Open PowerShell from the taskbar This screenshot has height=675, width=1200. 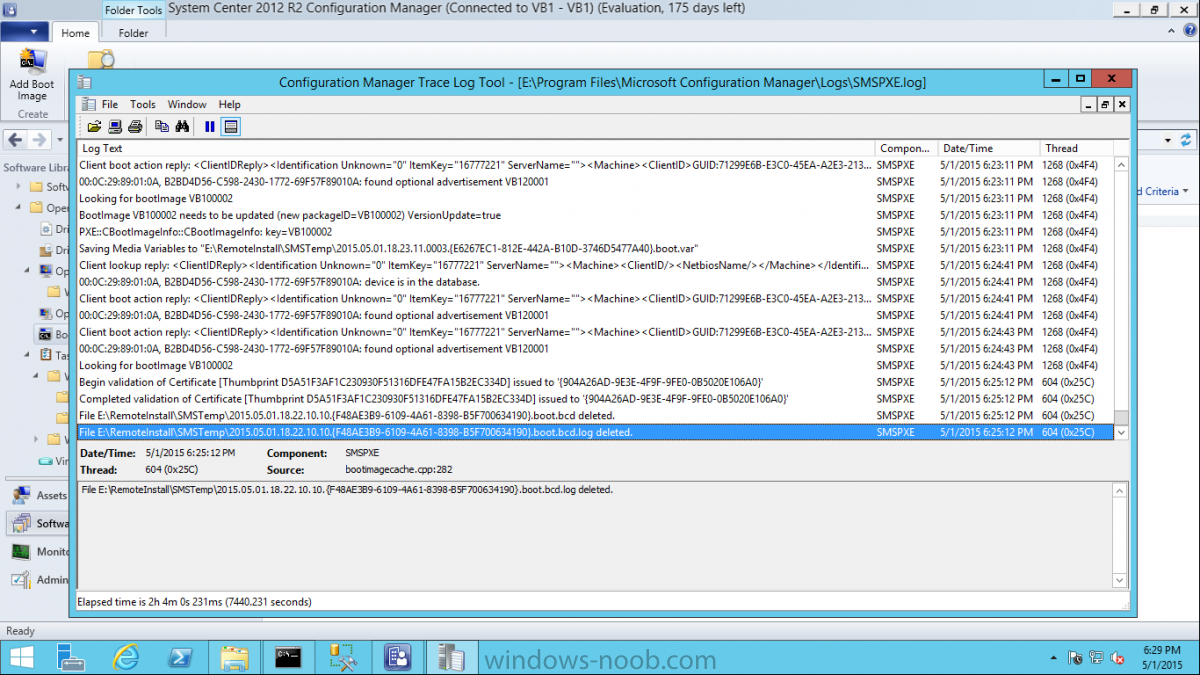[x=180, y=657]
